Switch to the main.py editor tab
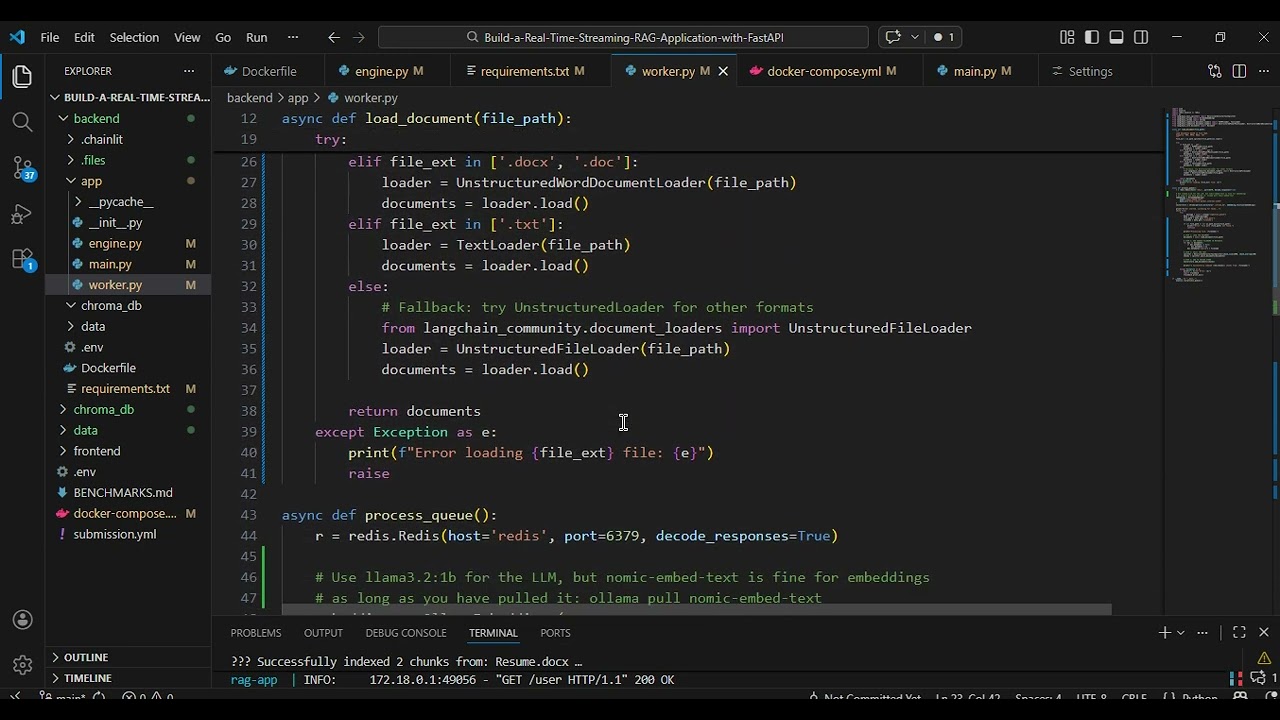The width and height of the screenshot is (1280, 720). 982,71
